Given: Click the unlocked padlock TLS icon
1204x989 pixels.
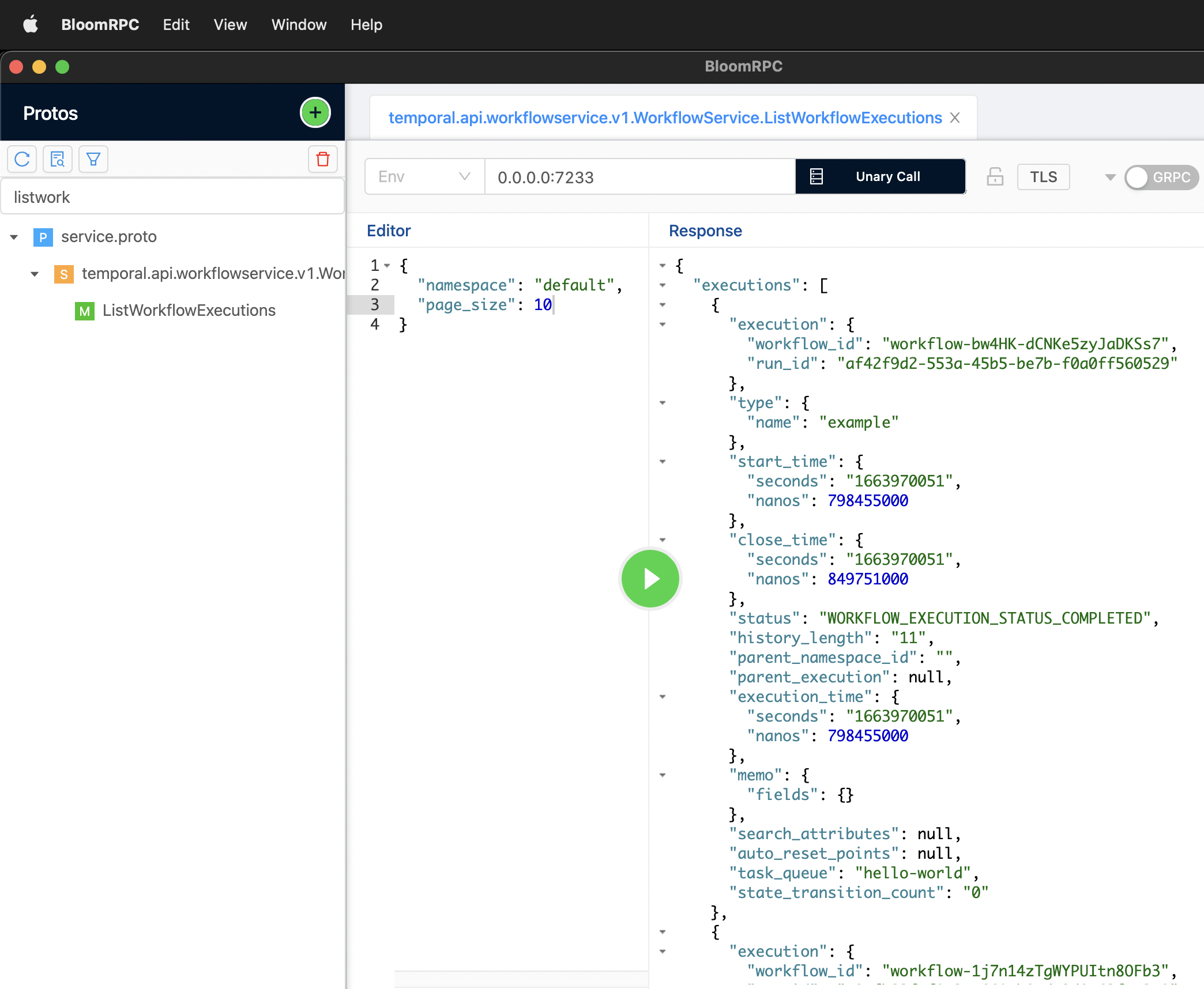Looking at the screenshot, I should (x=995, y=176).
